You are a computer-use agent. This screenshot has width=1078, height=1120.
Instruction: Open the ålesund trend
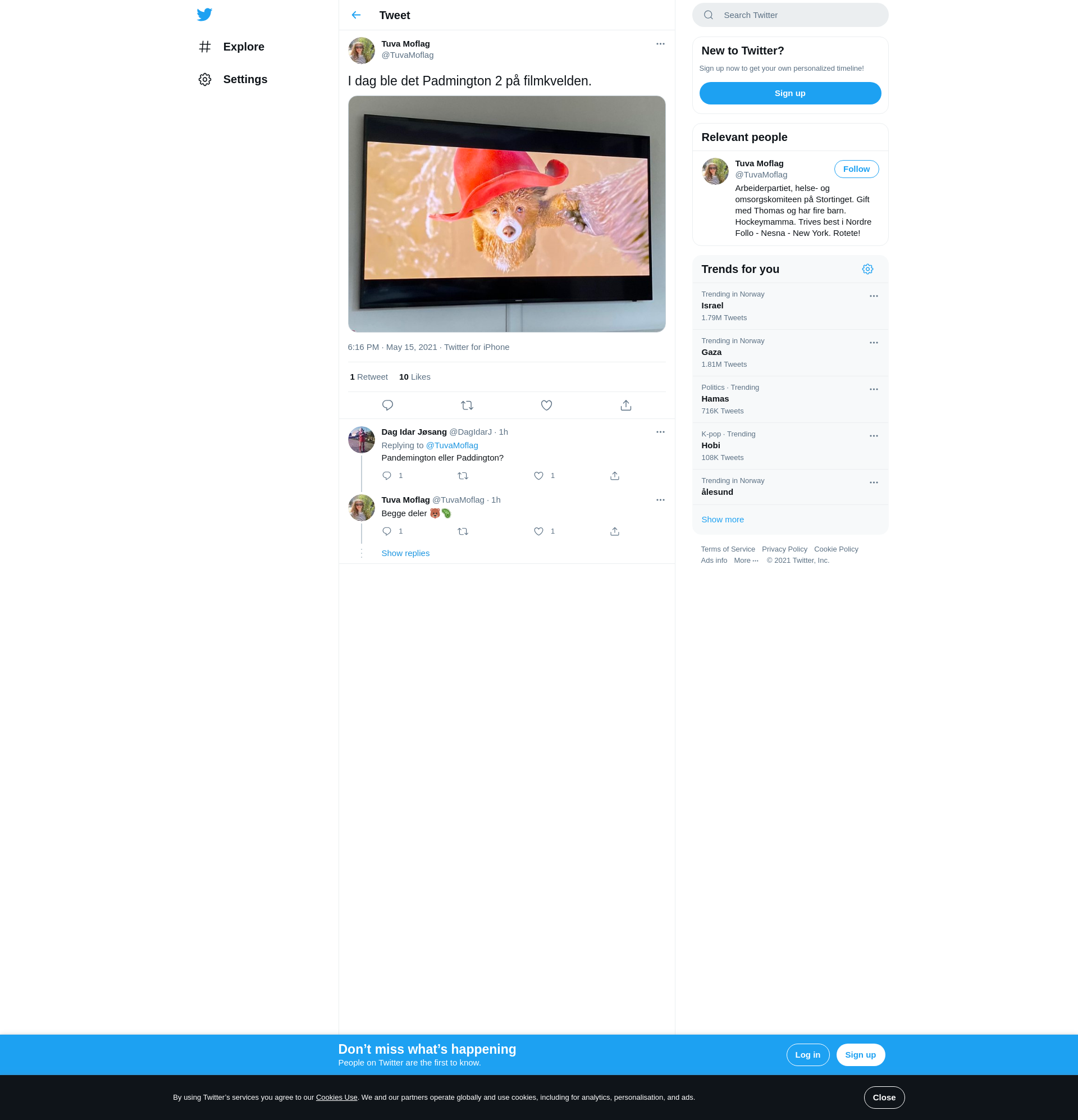tap(790, 488)
